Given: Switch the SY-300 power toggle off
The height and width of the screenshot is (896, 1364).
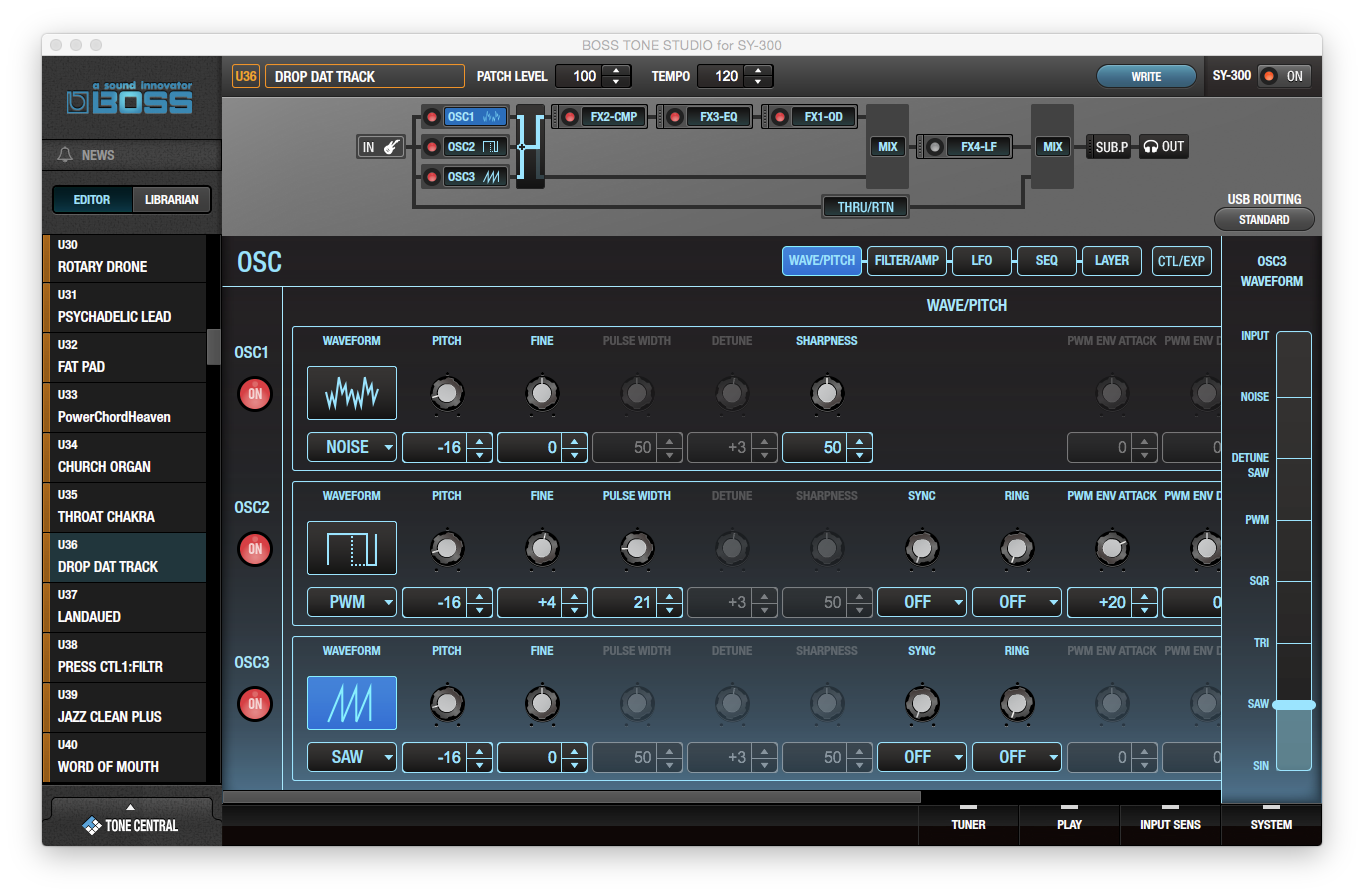Looking at the screenshot, I should [x=1283, y=74].
